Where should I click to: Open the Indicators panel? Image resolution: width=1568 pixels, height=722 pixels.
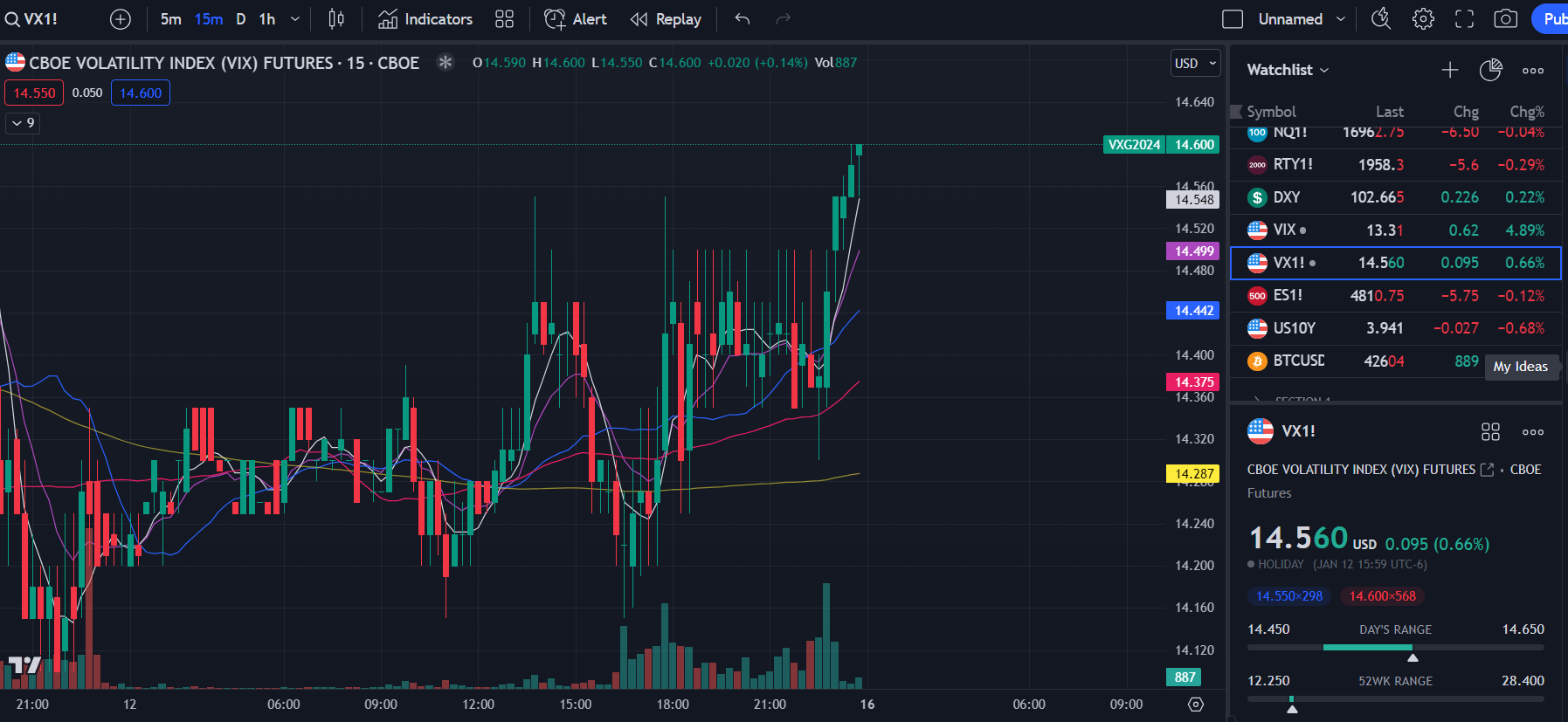click(x=425, y=19)
